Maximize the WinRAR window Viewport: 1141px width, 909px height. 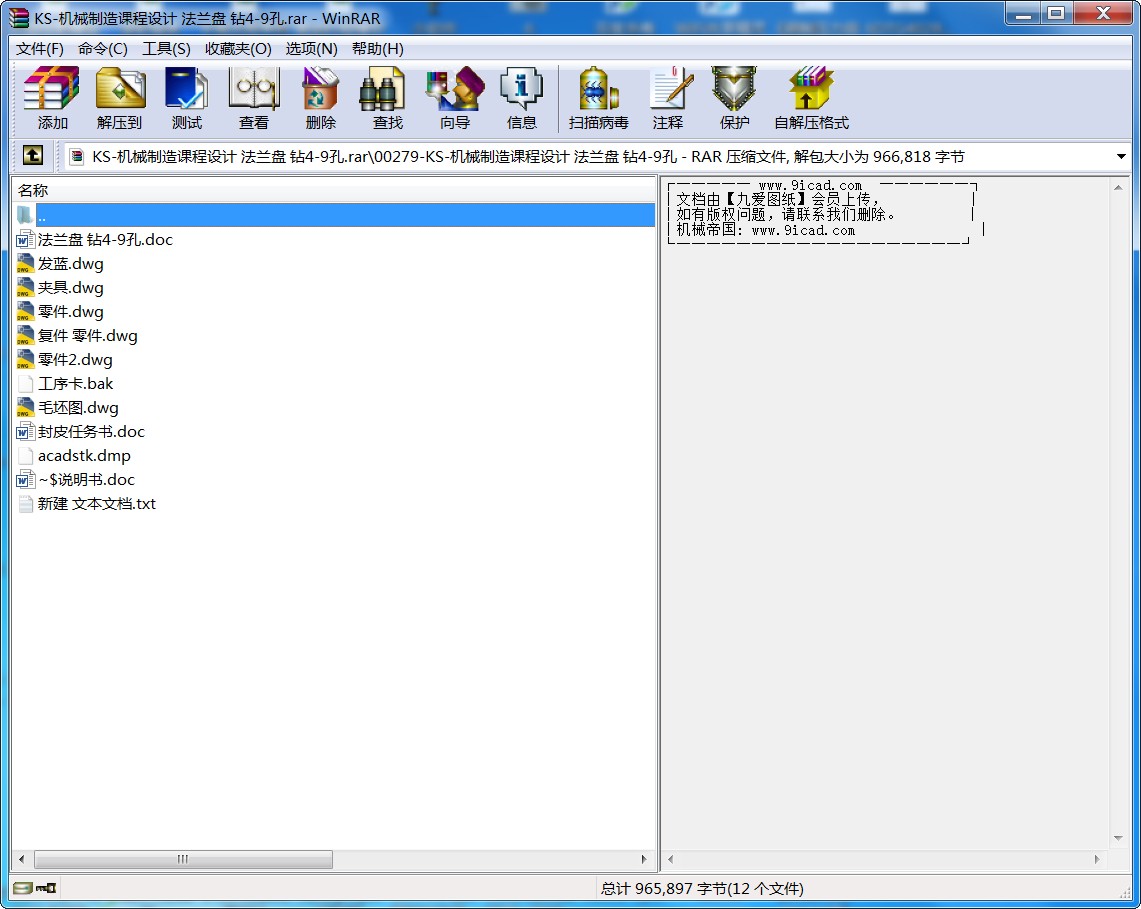click(1056, 15)
